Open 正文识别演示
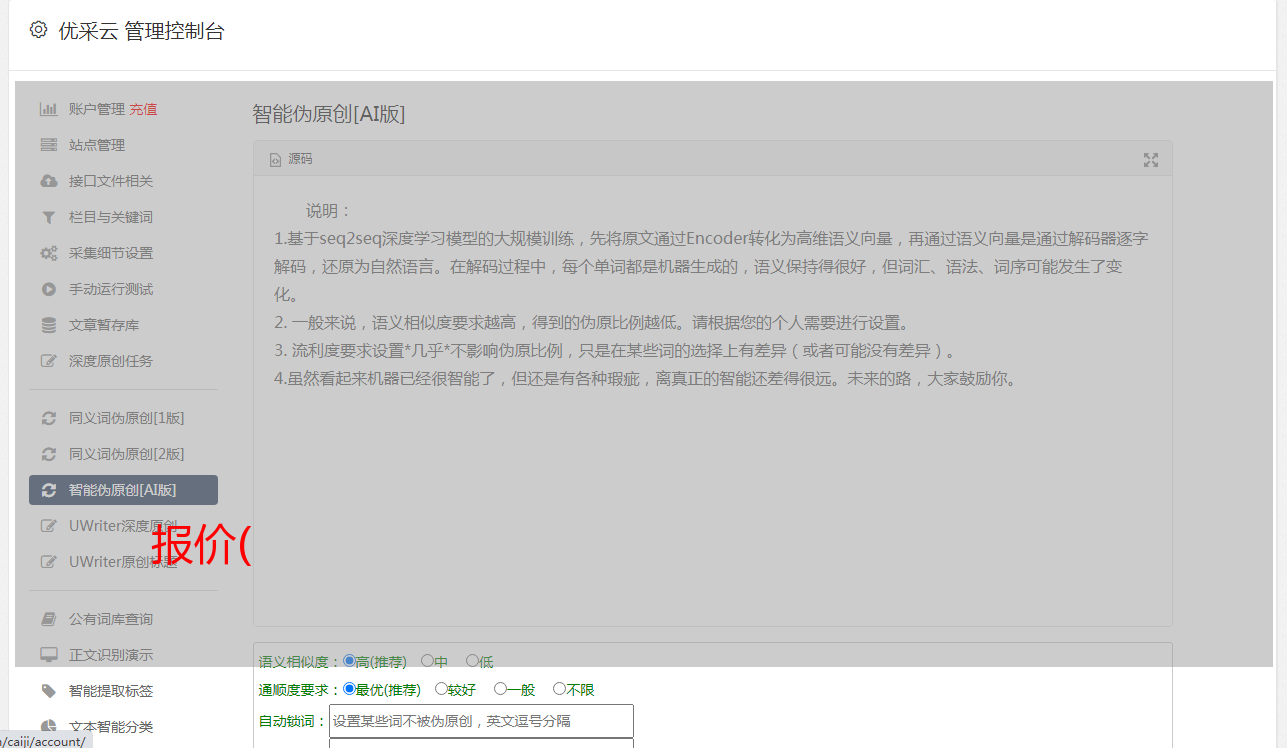Image resolution: width=1287 pixels, height=748 pixels. pyautogui.click(x=111, y=655)
